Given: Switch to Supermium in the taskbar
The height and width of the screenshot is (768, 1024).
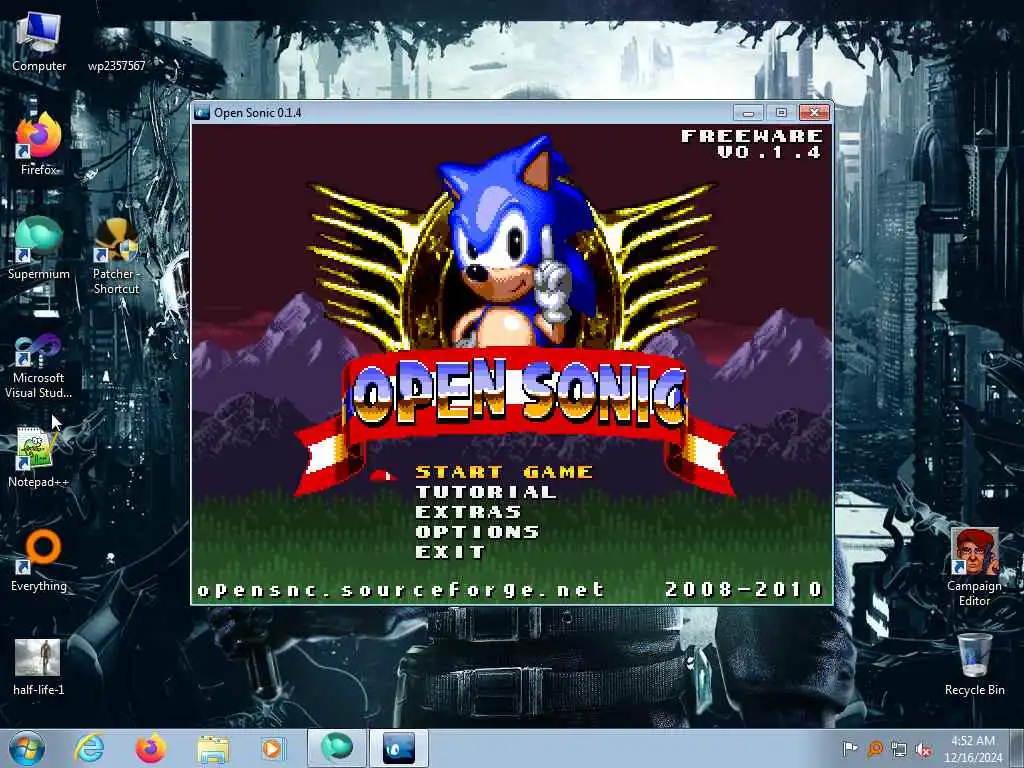Looking at the screenshot, I should 337,748.
